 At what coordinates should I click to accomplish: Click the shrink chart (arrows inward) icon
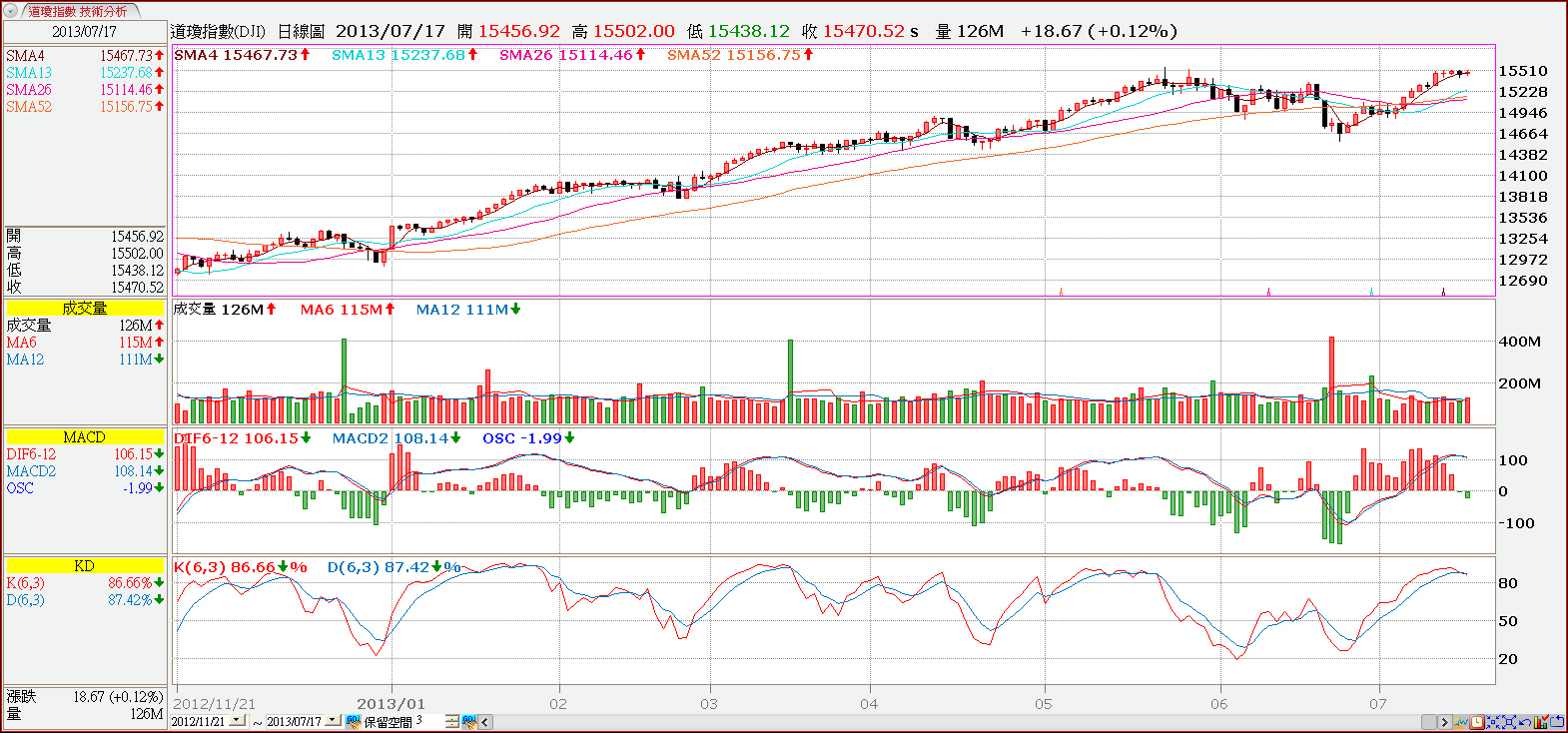[1493, 722]
